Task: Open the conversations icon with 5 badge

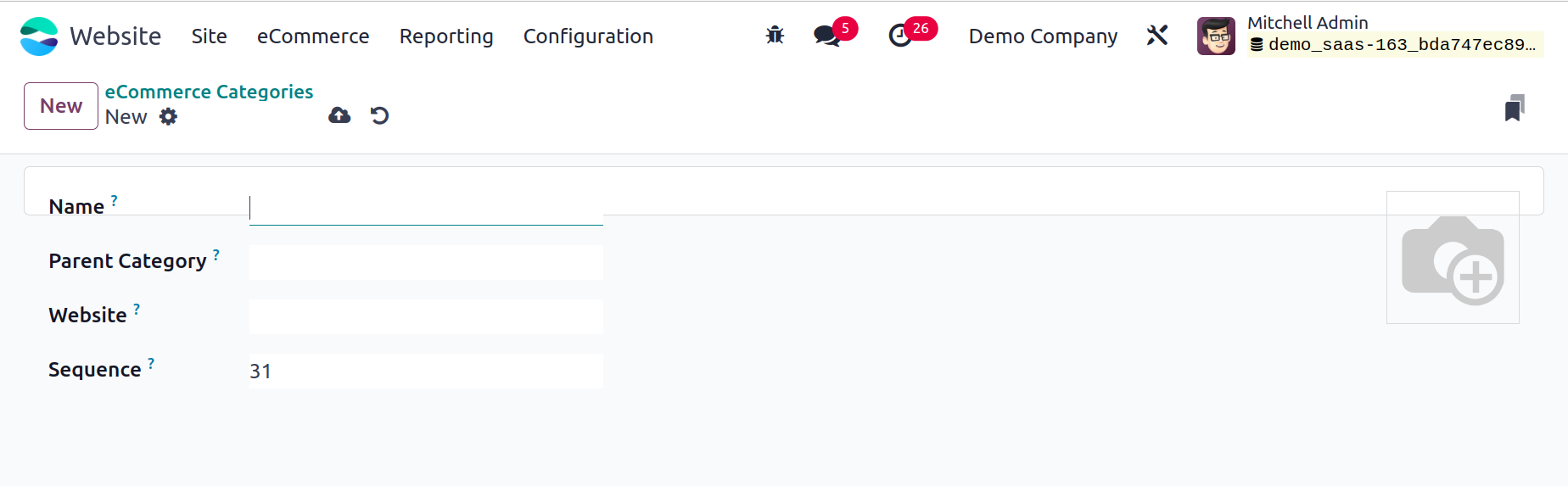Action: click(x=827, y=36)
